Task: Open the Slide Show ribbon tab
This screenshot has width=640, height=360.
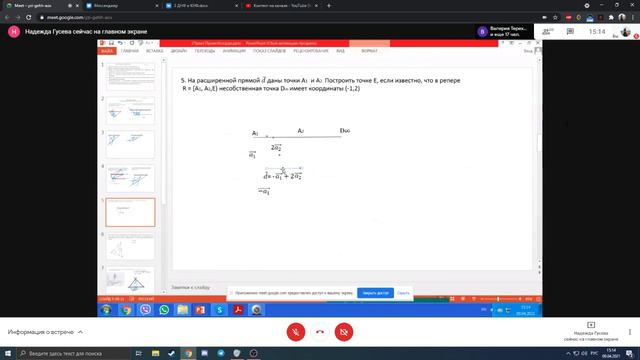Action: (269, 51)
